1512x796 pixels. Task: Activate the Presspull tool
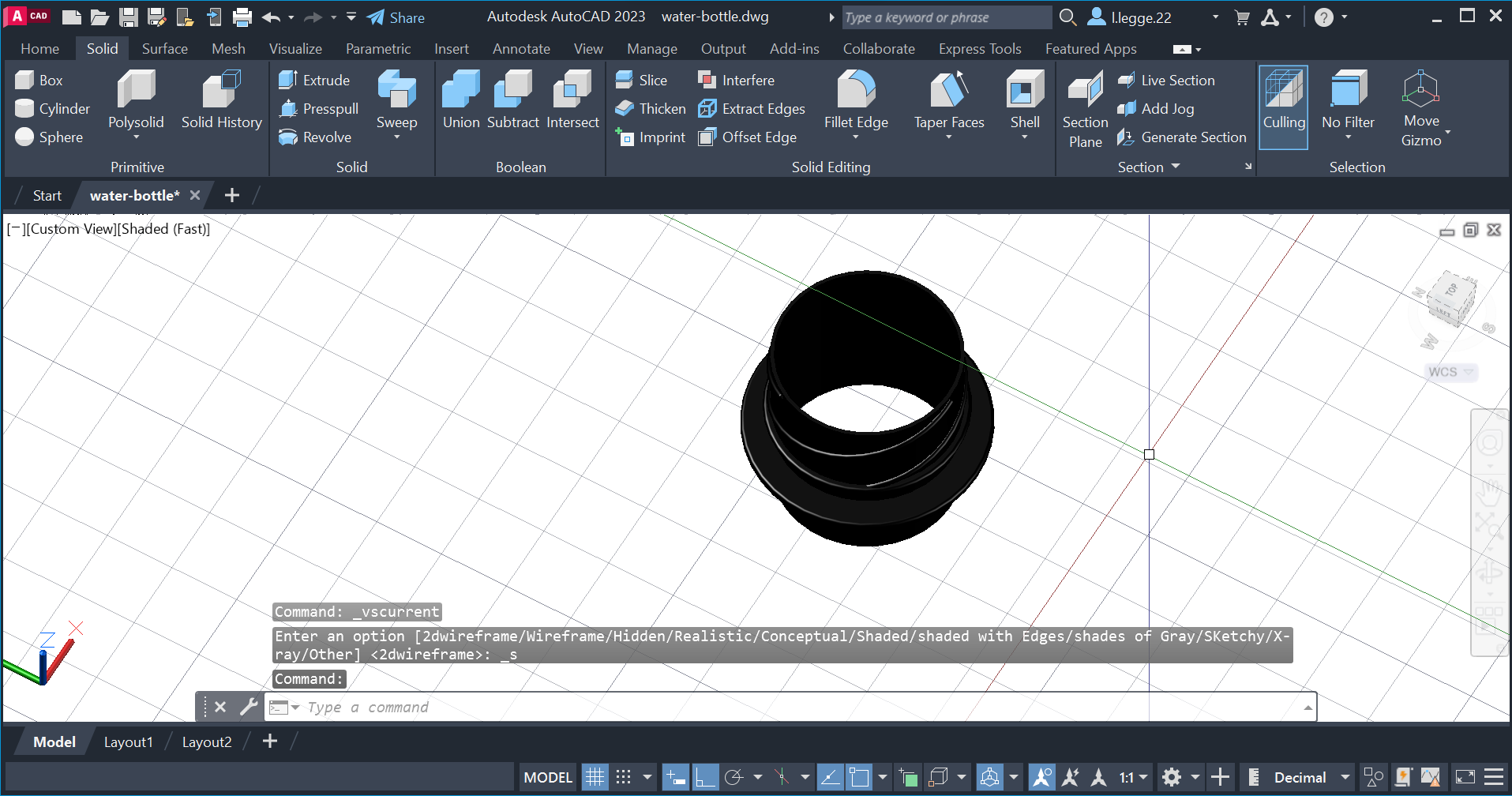(x=318, y=108)
